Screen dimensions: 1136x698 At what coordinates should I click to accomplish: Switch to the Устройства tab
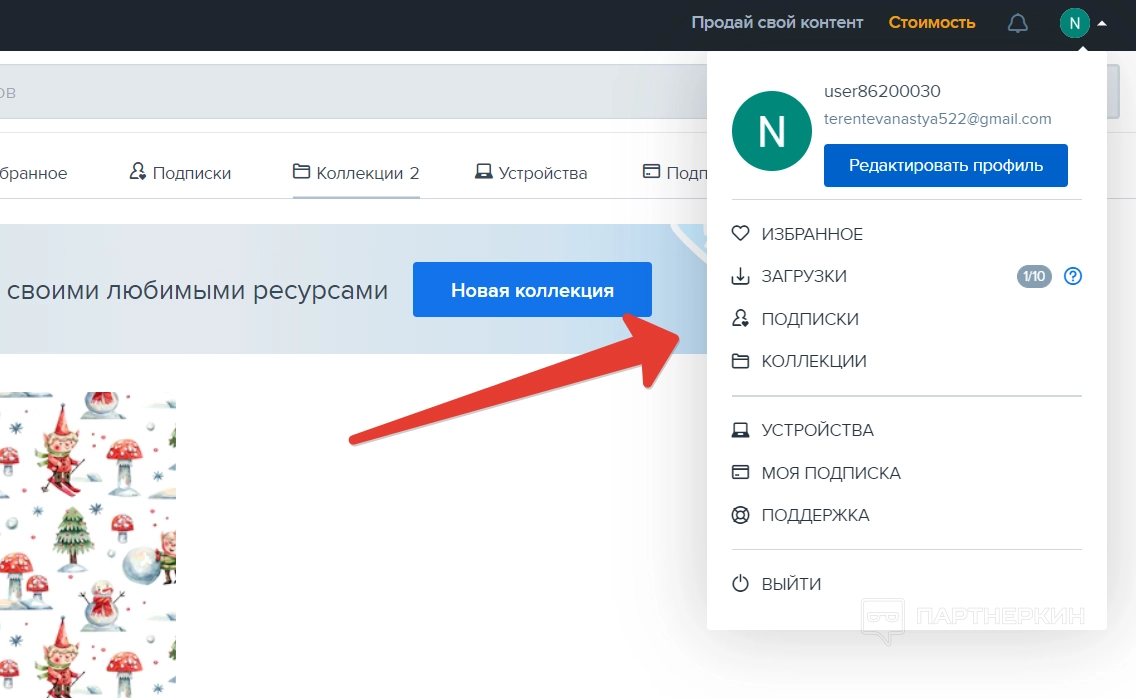click(531, 173)
